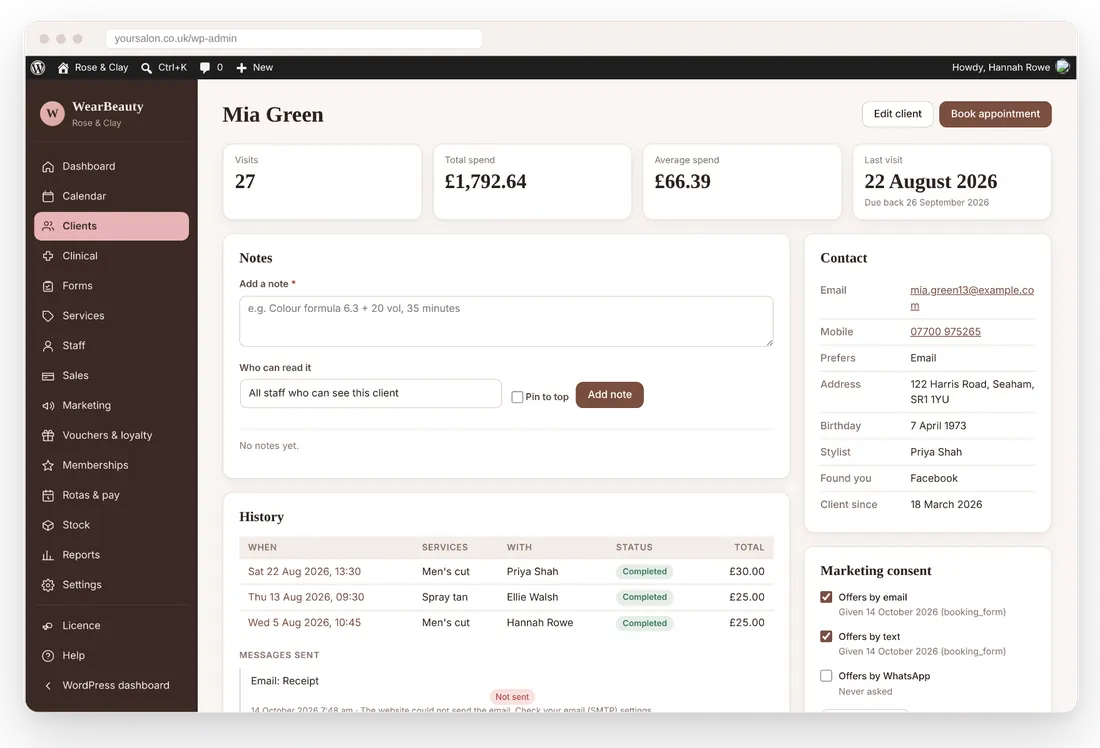1100x748 pixels.
Task: Open the Thu 13 Aug 2026, 09:30 appointment
Action: 306,597
